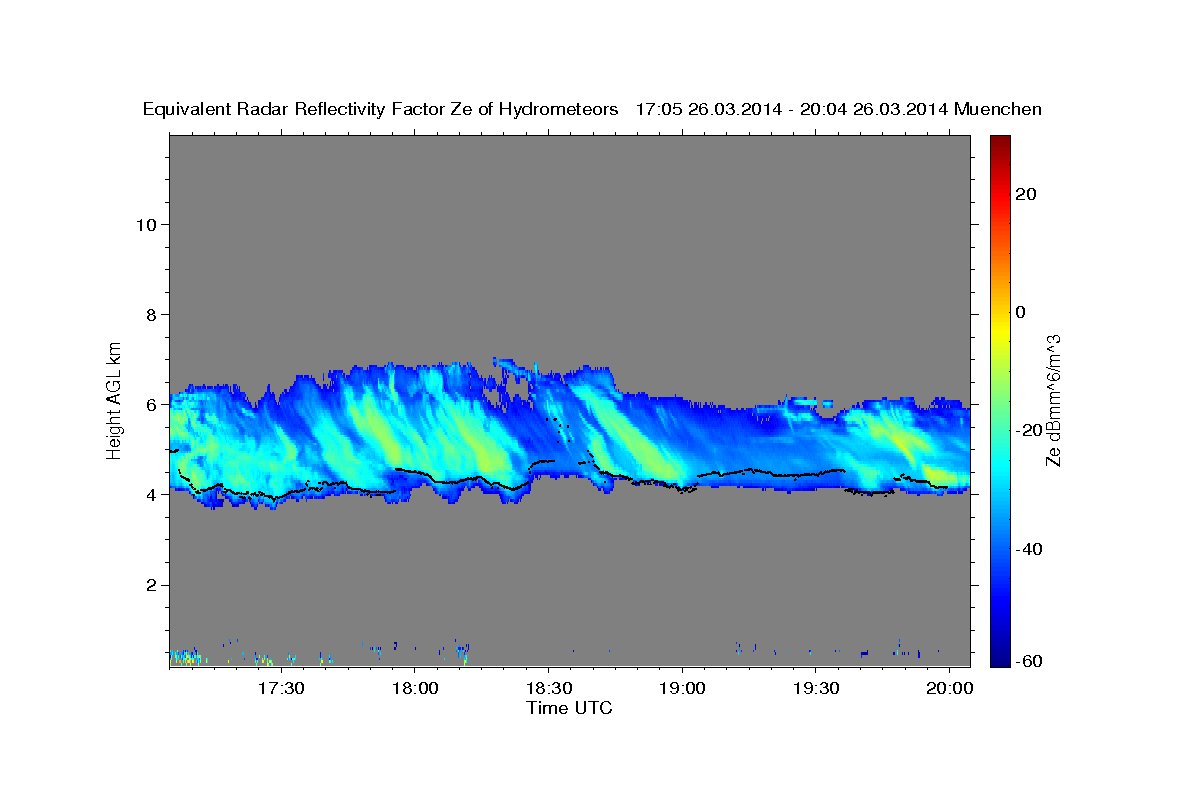Click the 'Height AGL km' axis label
This screenshot has width=1200, height=800.
115,399
